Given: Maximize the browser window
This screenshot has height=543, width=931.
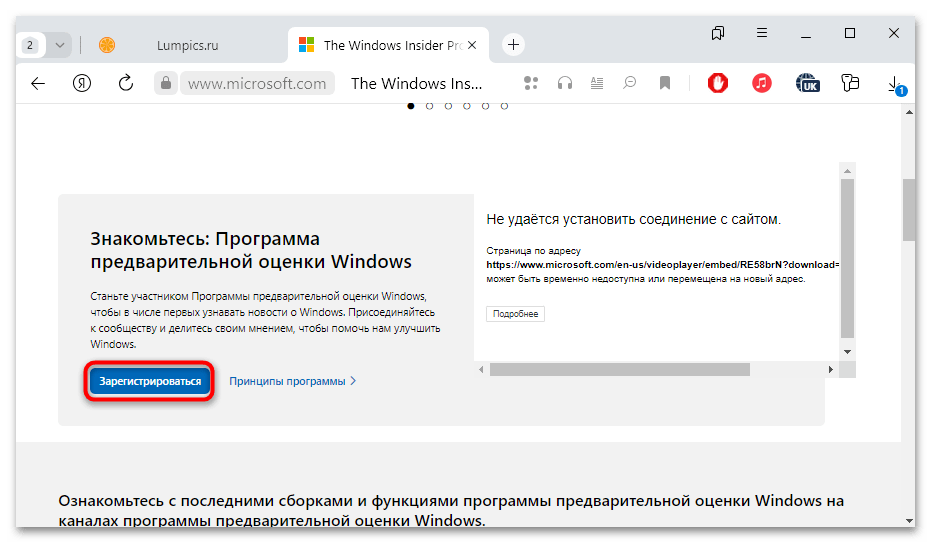Looking at the screenshot, I should tap(850, 33).
